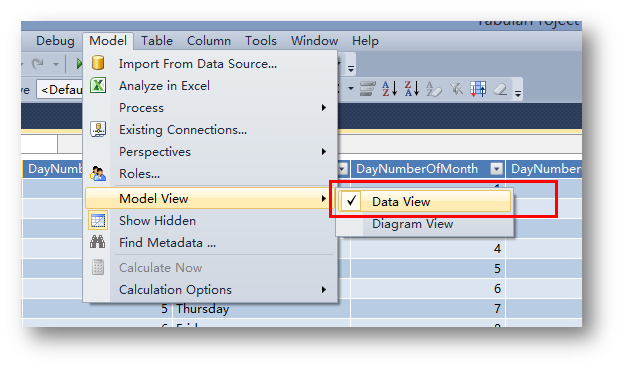Click the Existing Connections icon
The height and width of the screenshot is (369, 624).
pyautogui.click(x=98, y=129)
